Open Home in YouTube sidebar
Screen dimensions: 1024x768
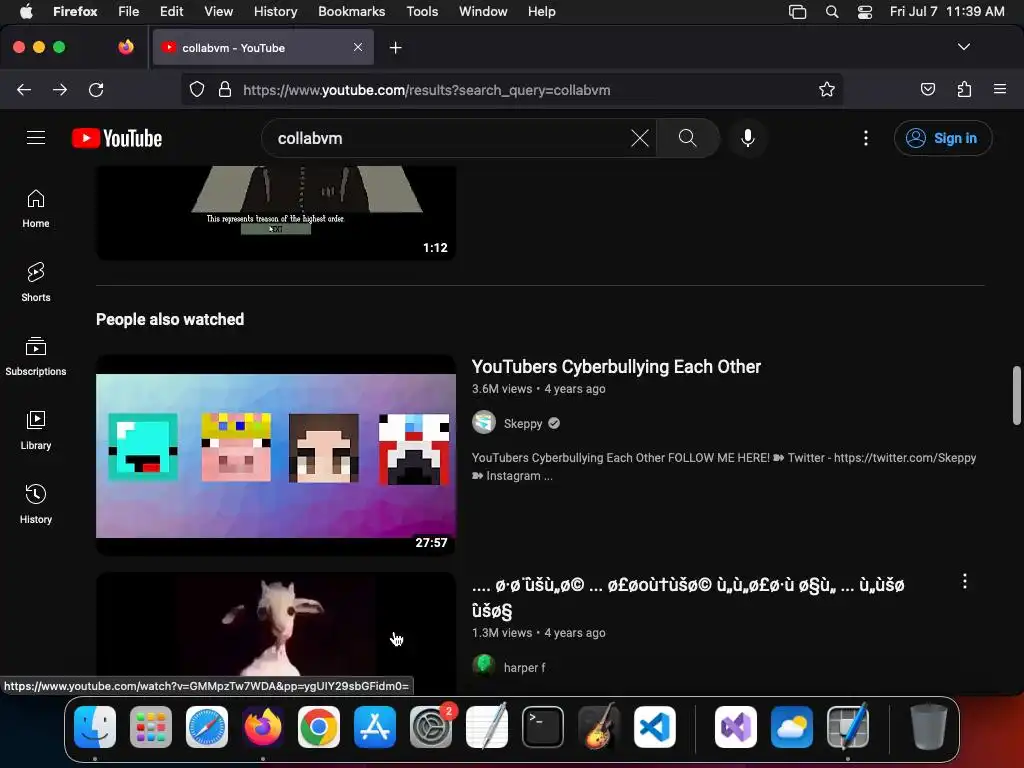(x=36, y=209)
